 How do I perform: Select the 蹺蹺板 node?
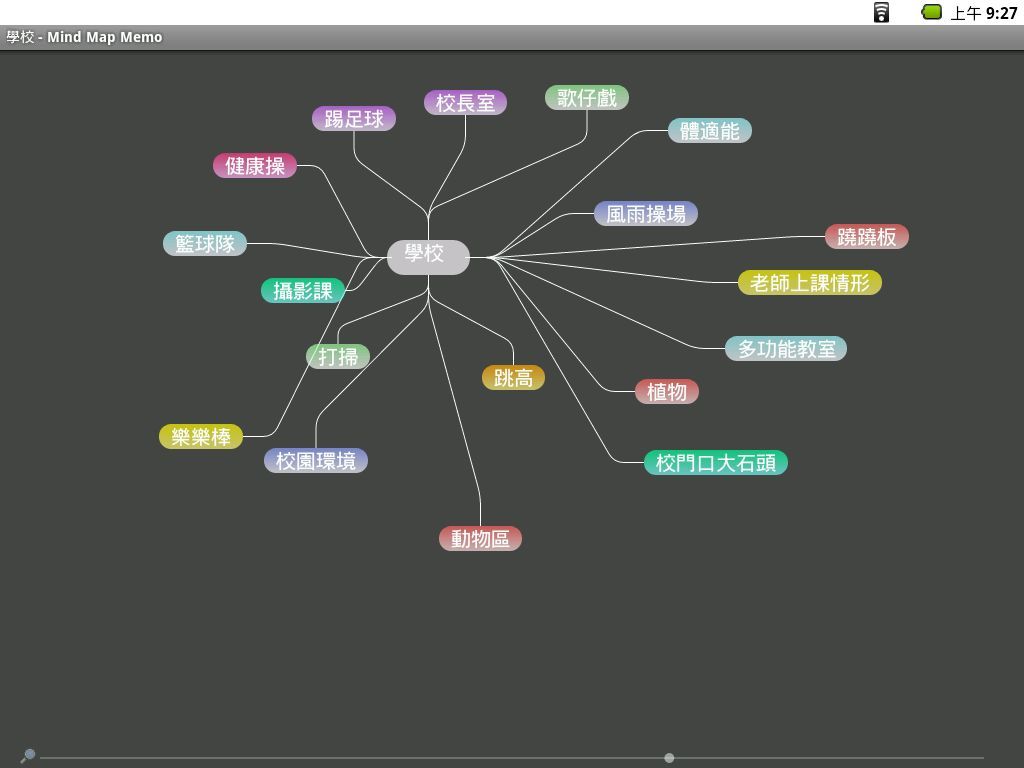click(x=867, y=237)
